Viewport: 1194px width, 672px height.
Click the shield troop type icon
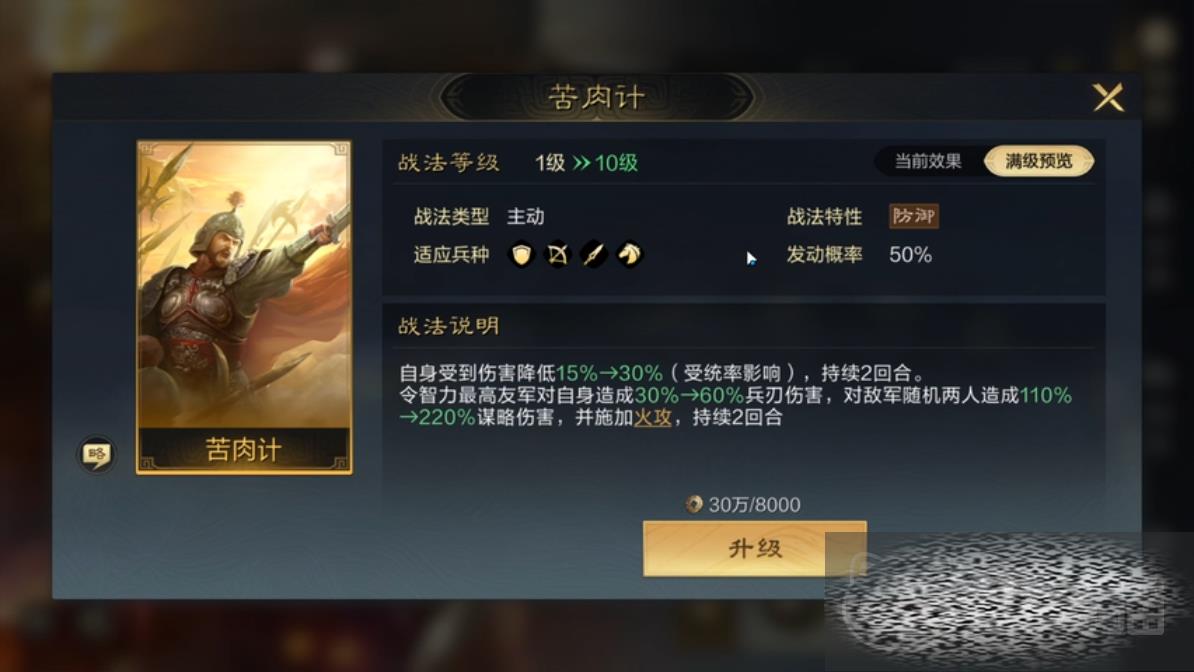522,254
